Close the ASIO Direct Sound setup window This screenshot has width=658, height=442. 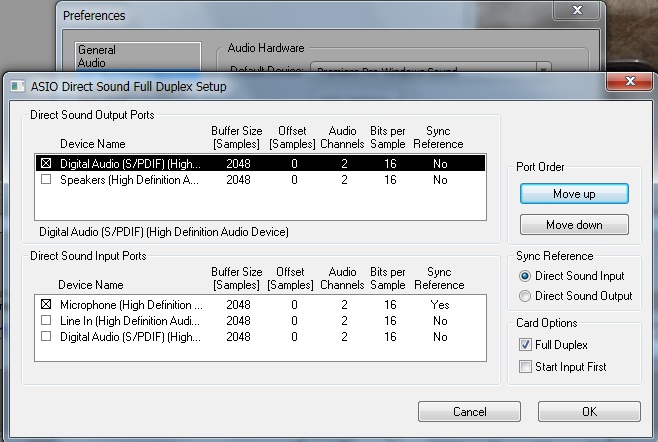(630, 81)
